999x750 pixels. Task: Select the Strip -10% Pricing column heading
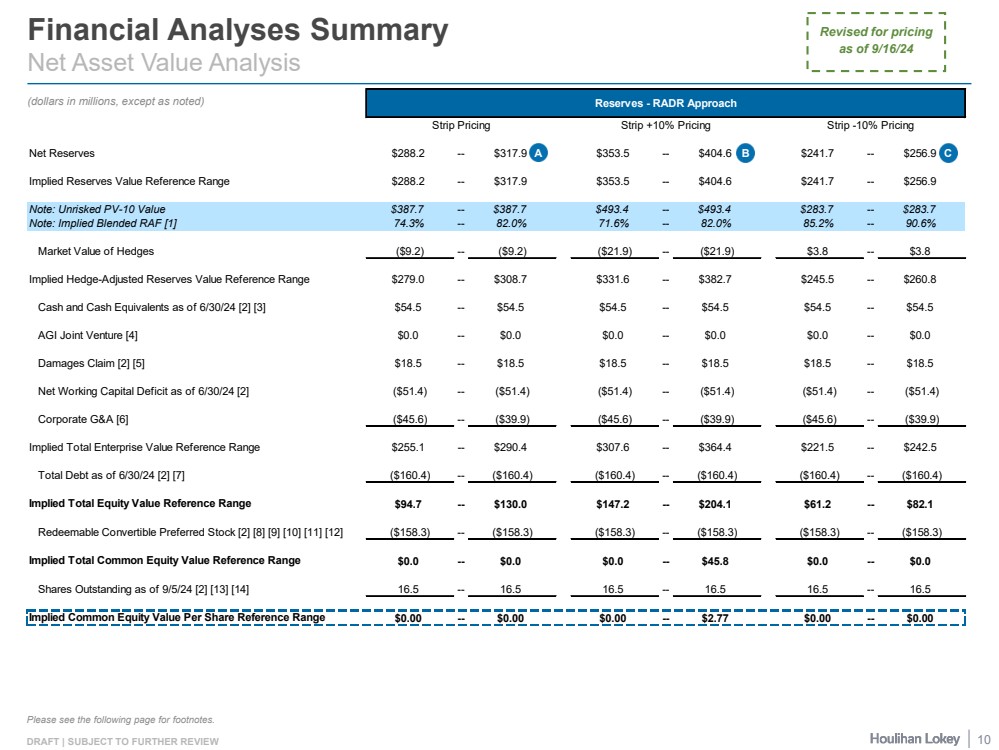(x=869, y=126)
